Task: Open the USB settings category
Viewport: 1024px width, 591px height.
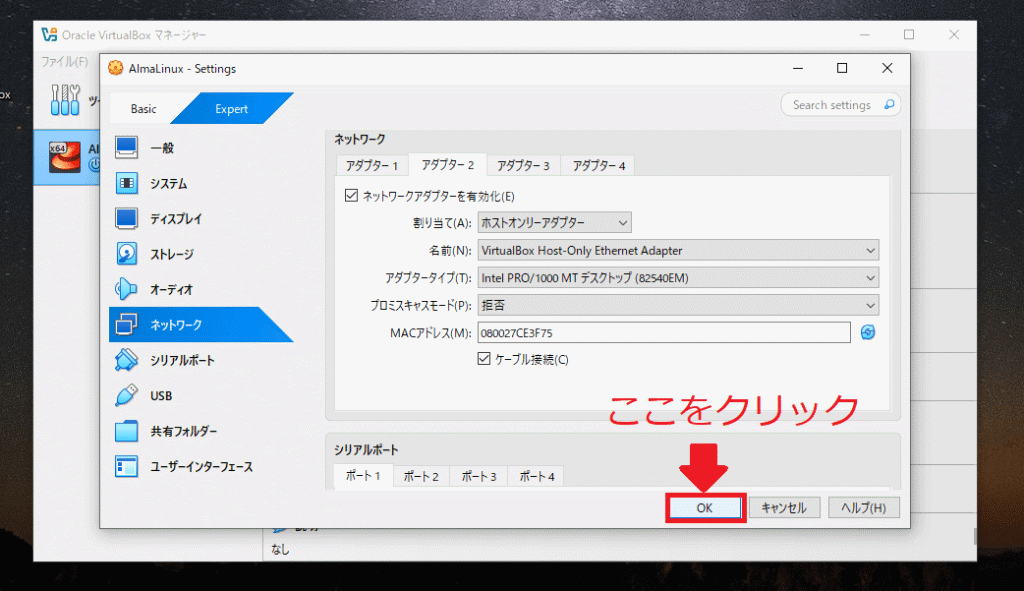Action: pyautogui.click(x=200, y=395)
